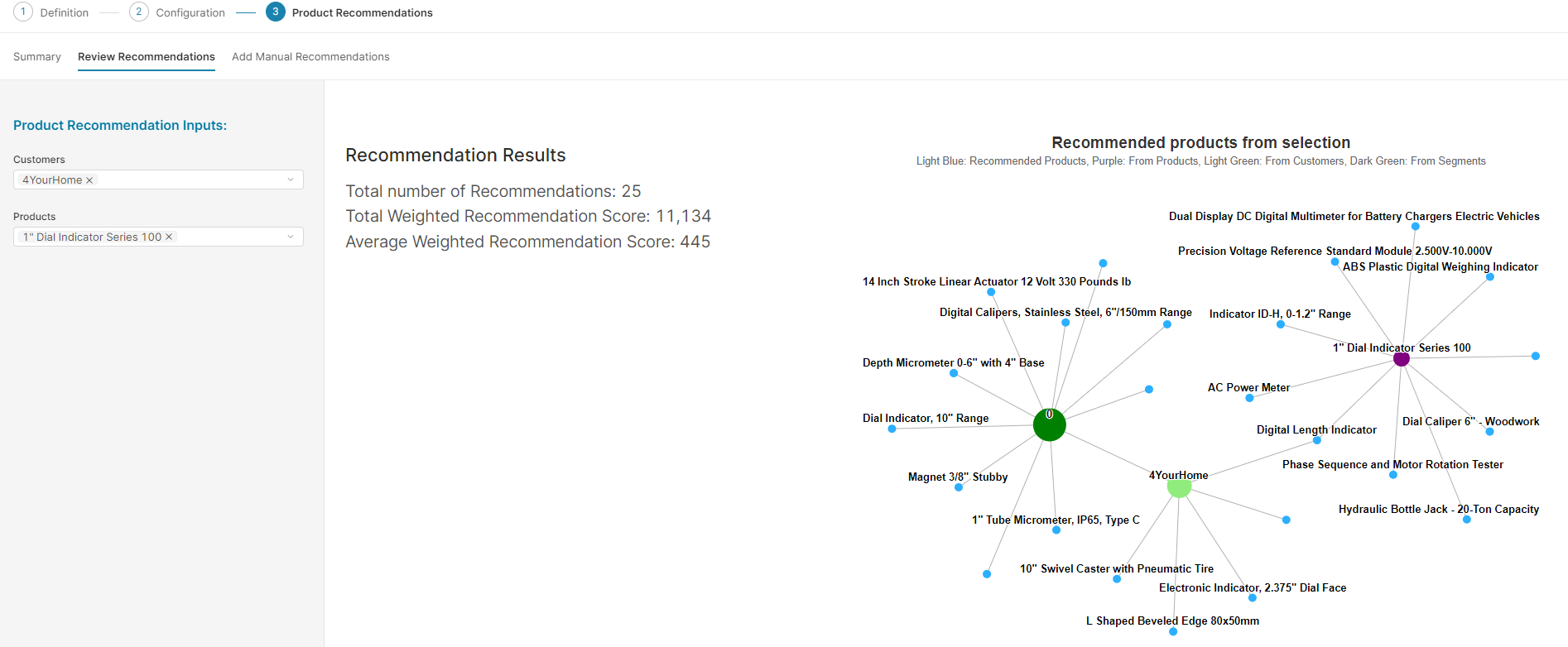1568x647 pixels.
Task: Remove the 1" Dial Indicator Series 100 tag
Action: tap(169, 237)
